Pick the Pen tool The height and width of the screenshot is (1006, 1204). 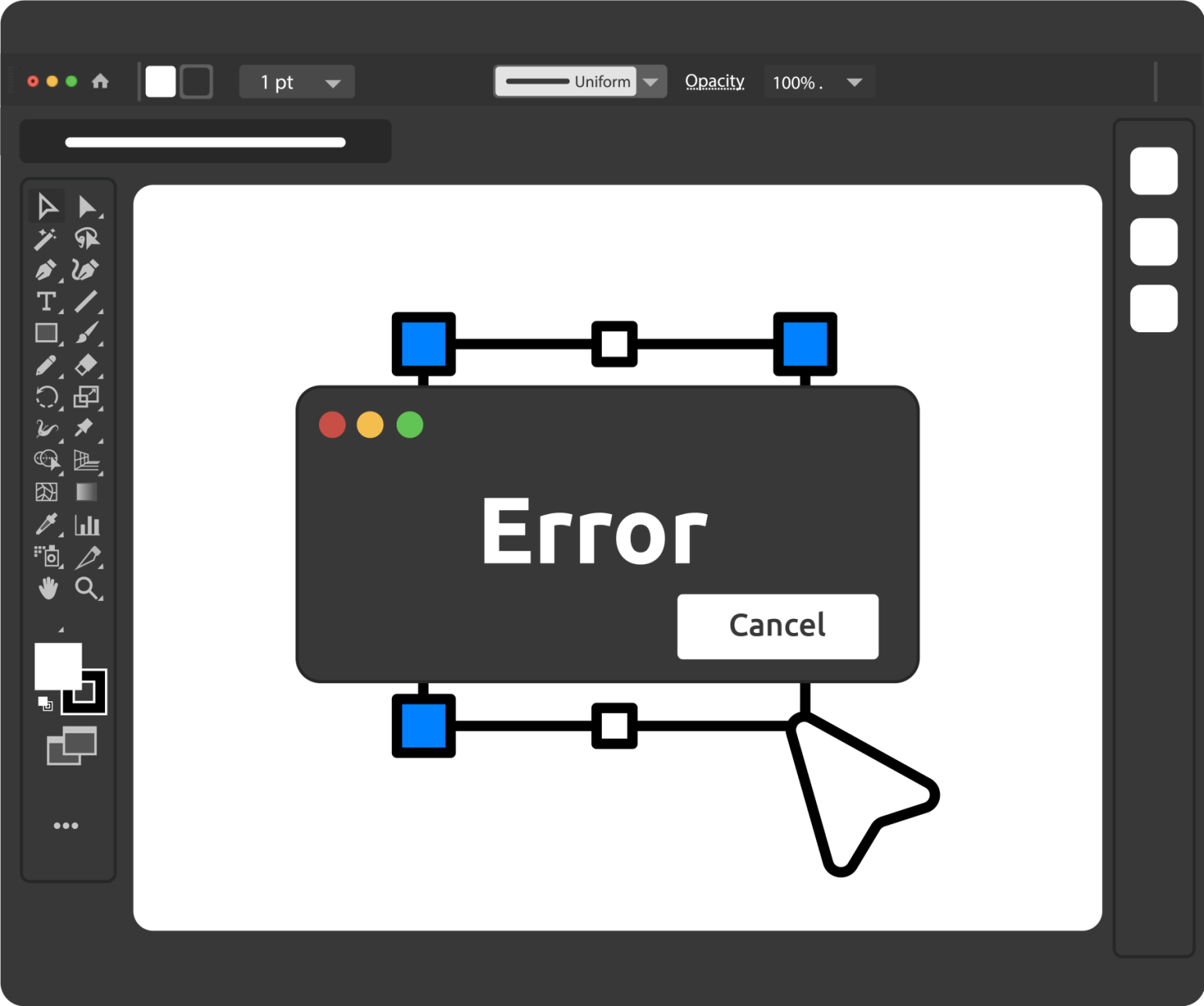point(45,270)
